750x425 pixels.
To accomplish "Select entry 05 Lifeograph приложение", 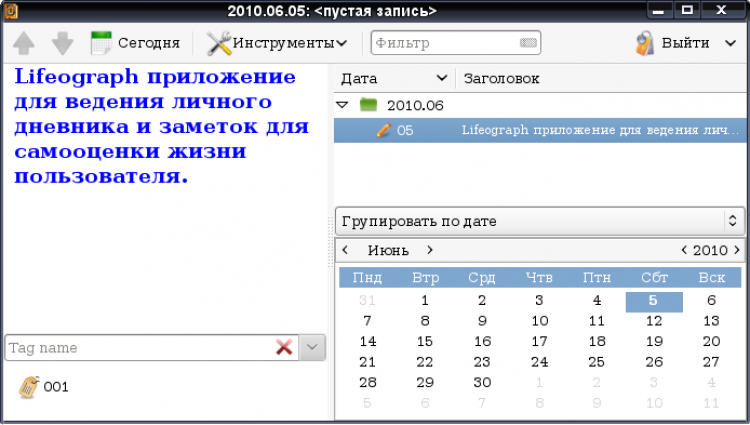I will [540, 130].
